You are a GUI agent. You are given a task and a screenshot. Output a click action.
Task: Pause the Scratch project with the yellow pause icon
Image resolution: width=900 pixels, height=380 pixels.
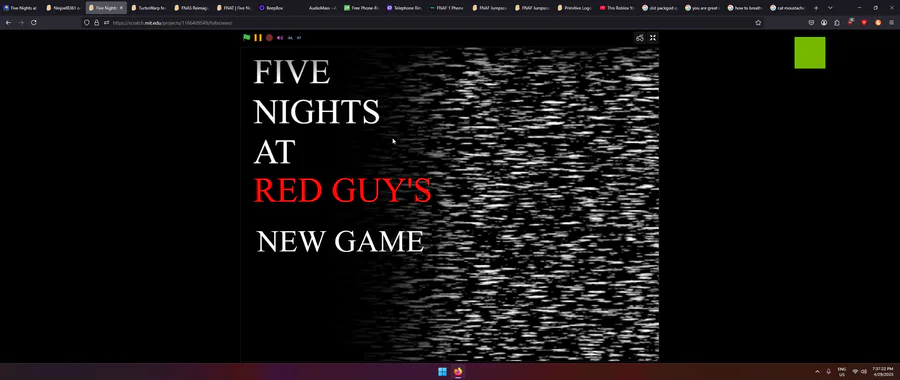pyautogui.click(x=258, y=38)
